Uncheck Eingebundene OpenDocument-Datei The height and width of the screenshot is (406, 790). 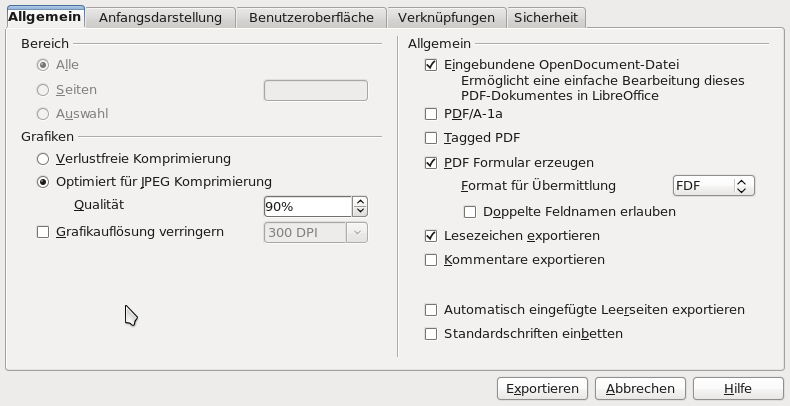point(431,65)
